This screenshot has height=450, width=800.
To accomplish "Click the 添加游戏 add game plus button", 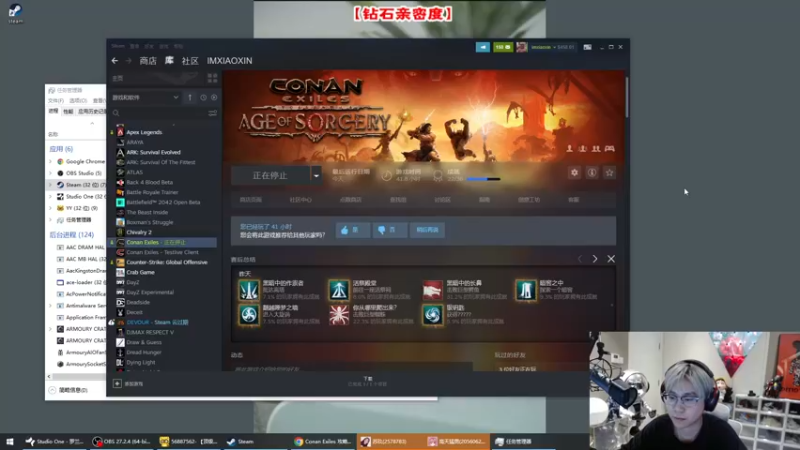I will click(x=117, y=384).
